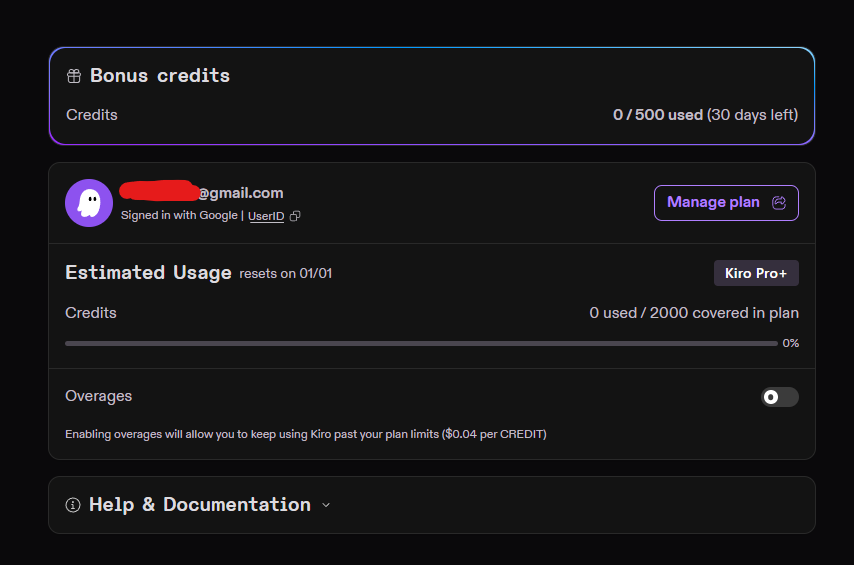
Task: Click the UserID link
Action: click(266, 216)
